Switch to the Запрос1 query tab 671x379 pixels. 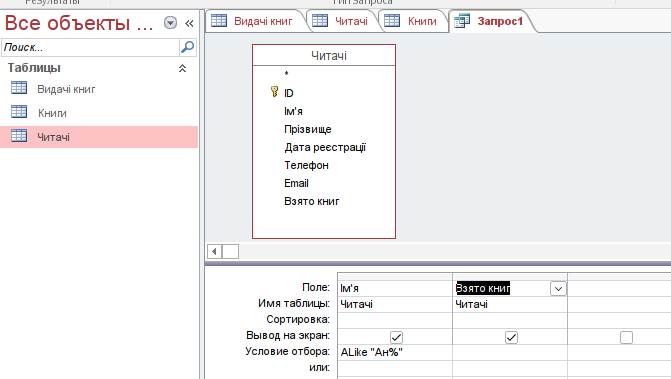tap(492, 21)
